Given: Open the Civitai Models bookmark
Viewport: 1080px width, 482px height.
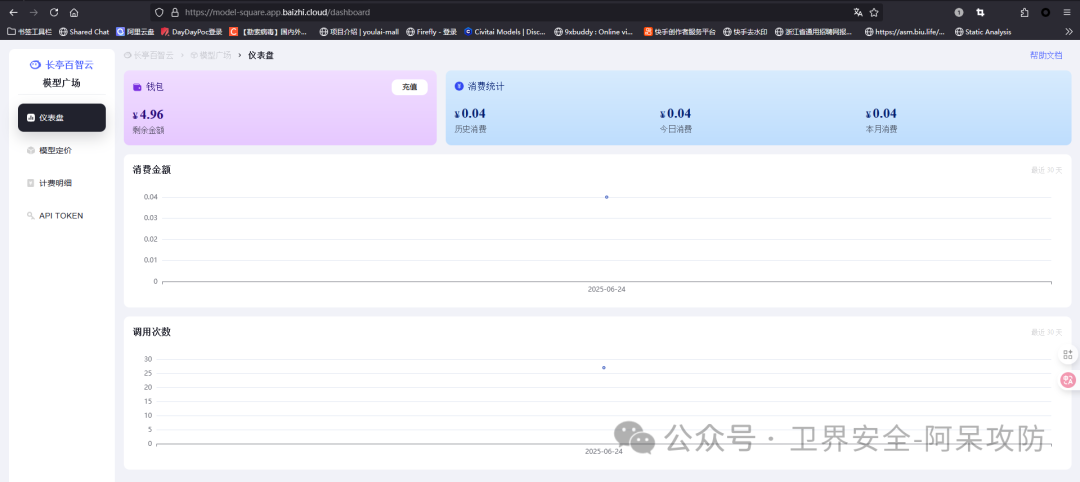Looking at the screenshot, I should pos(506,32).
